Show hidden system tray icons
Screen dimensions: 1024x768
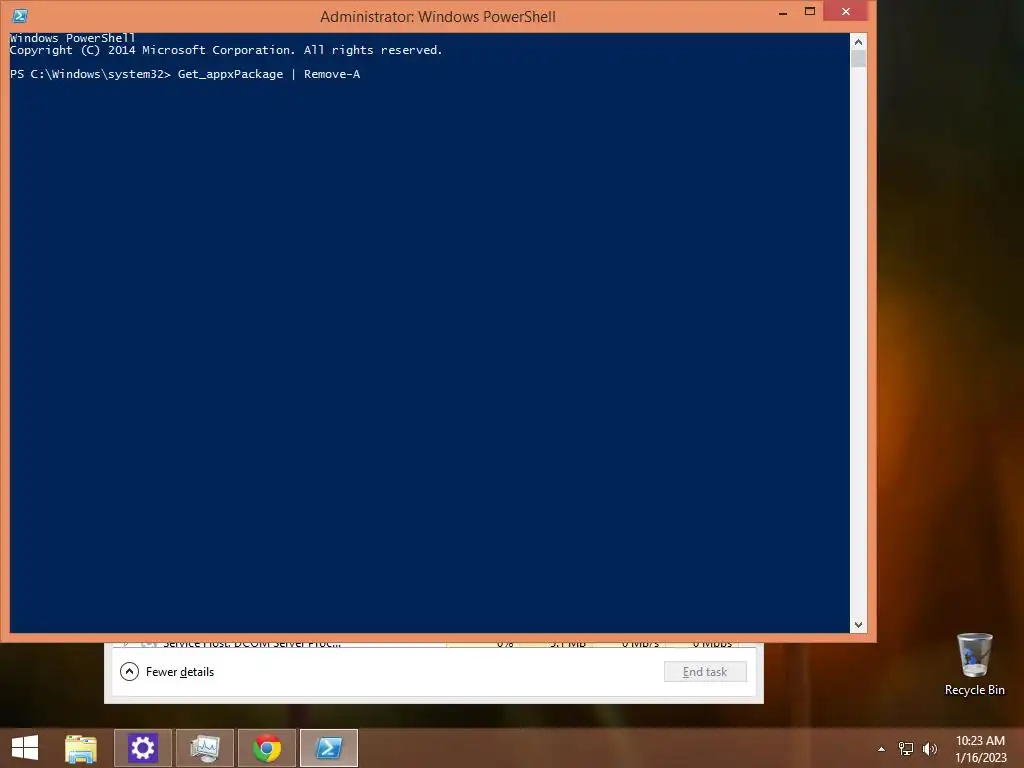(x=882, y=749)
